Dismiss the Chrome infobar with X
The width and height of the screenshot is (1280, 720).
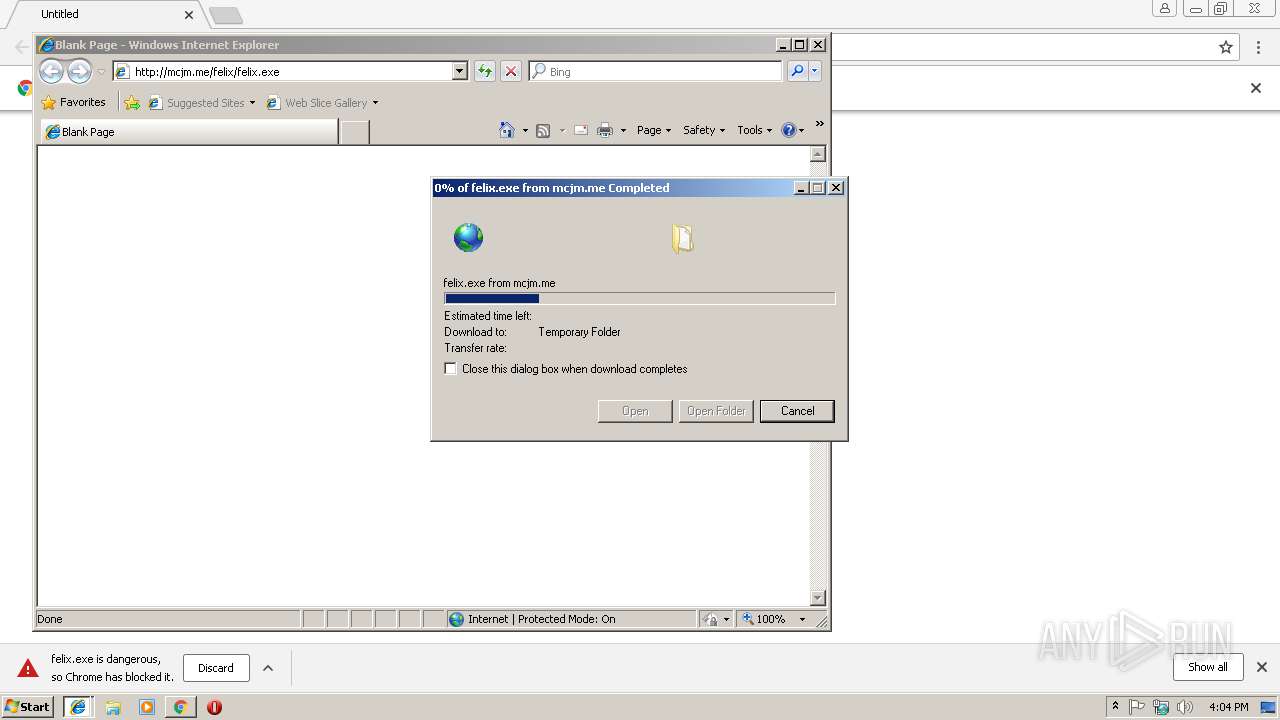1256,88
